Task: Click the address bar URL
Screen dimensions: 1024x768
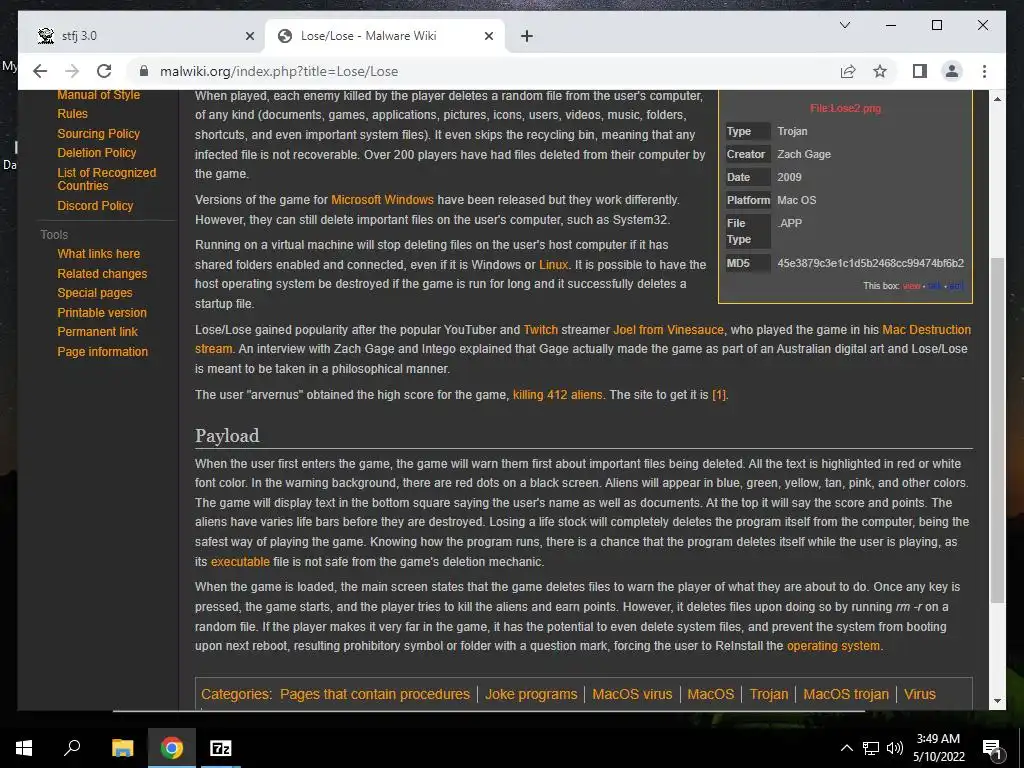Action: 279,71
